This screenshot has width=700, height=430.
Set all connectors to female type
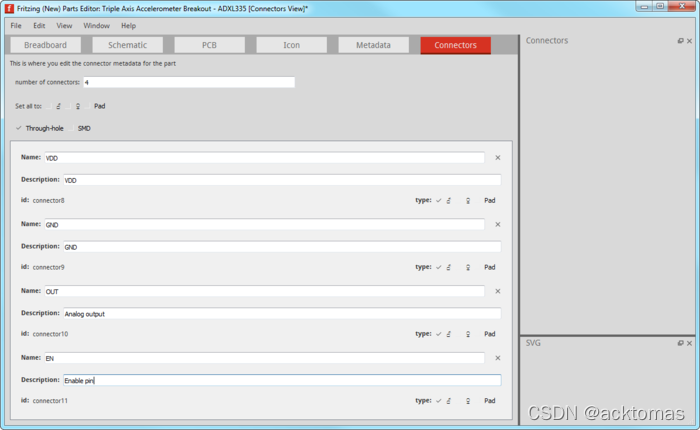74,106
